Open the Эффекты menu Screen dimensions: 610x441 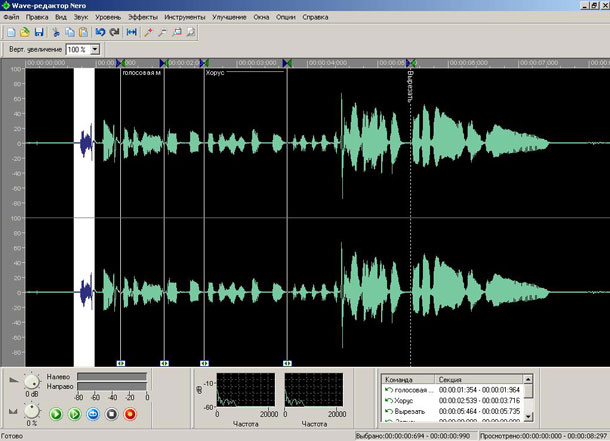[143, 17]
